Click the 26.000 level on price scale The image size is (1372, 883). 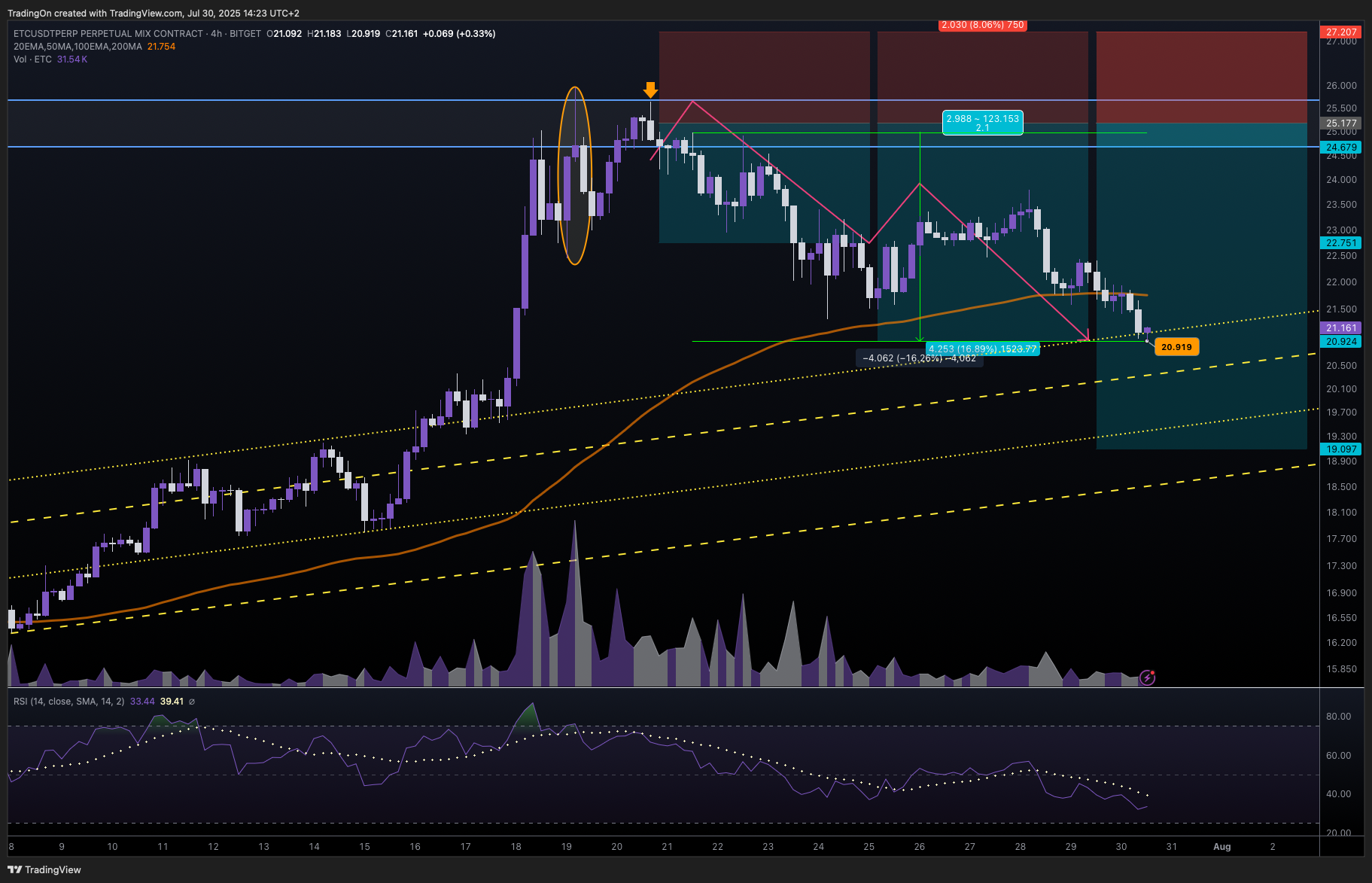1341,86
